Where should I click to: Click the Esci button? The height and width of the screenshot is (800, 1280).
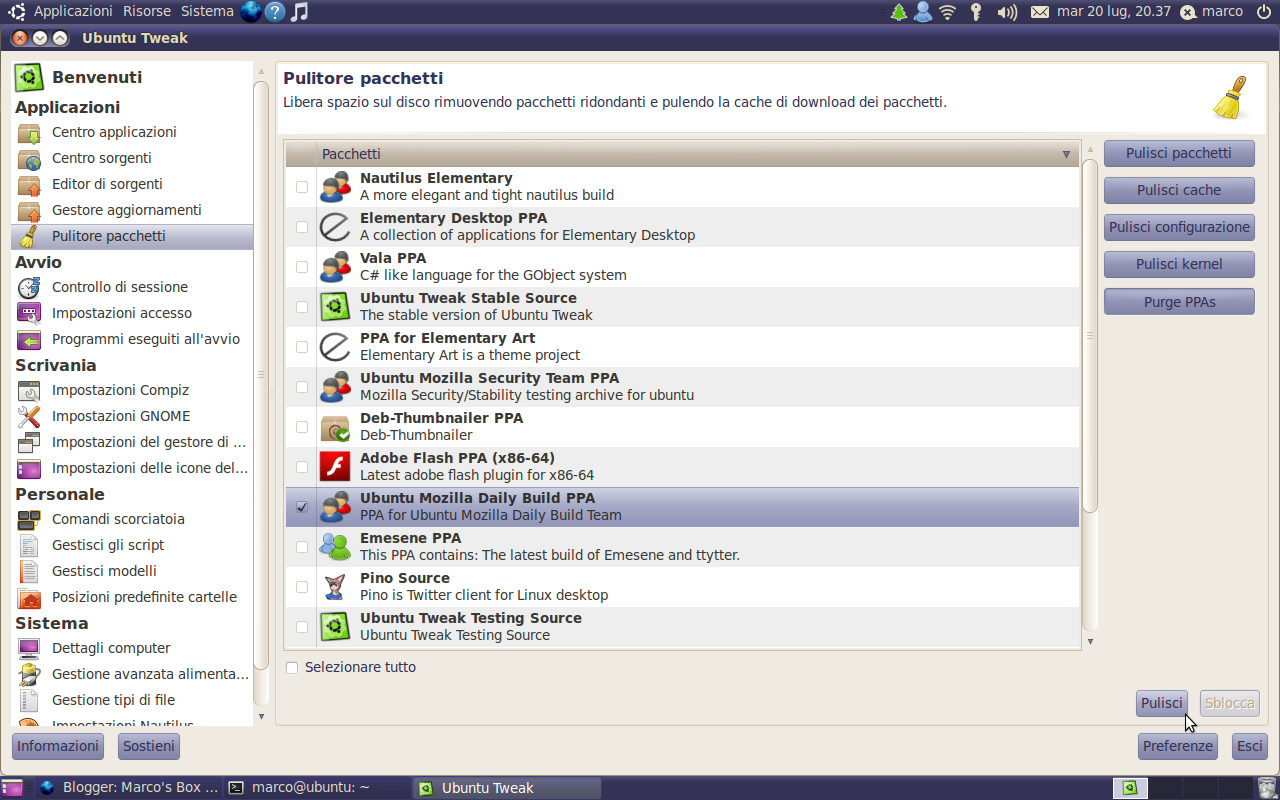click(x=1250, y=746)
